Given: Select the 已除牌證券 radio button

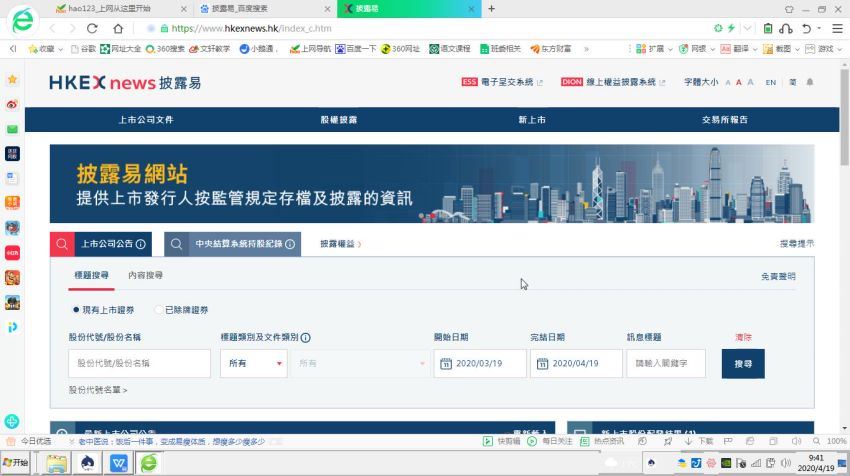Looking at the screenshot, I should click(x=158, y=310).
